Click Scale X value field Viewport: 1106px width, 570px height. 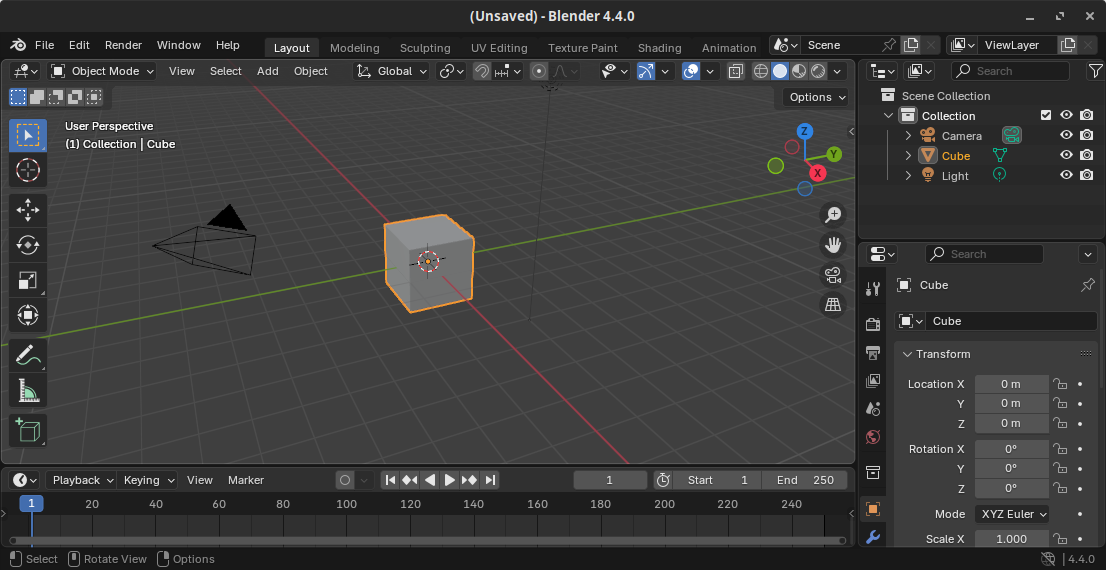click(x=1011, y=539)
